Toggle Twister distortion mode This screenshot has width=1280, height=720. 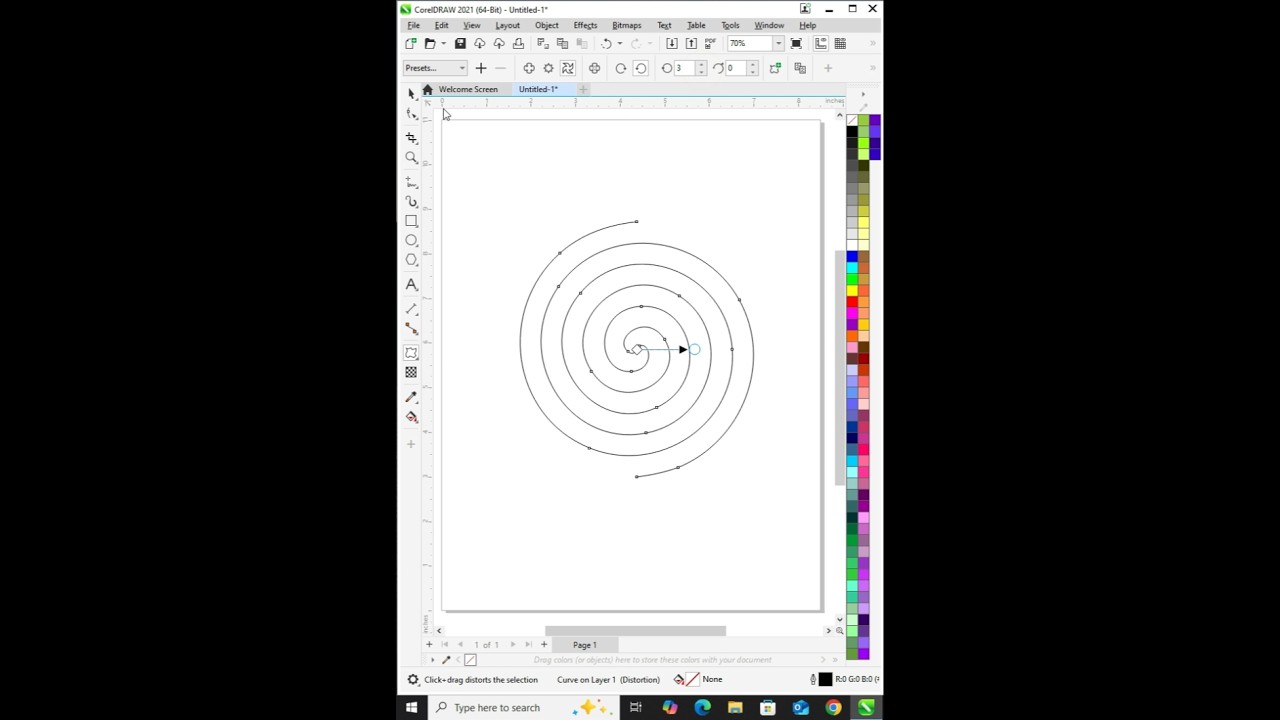568,68
